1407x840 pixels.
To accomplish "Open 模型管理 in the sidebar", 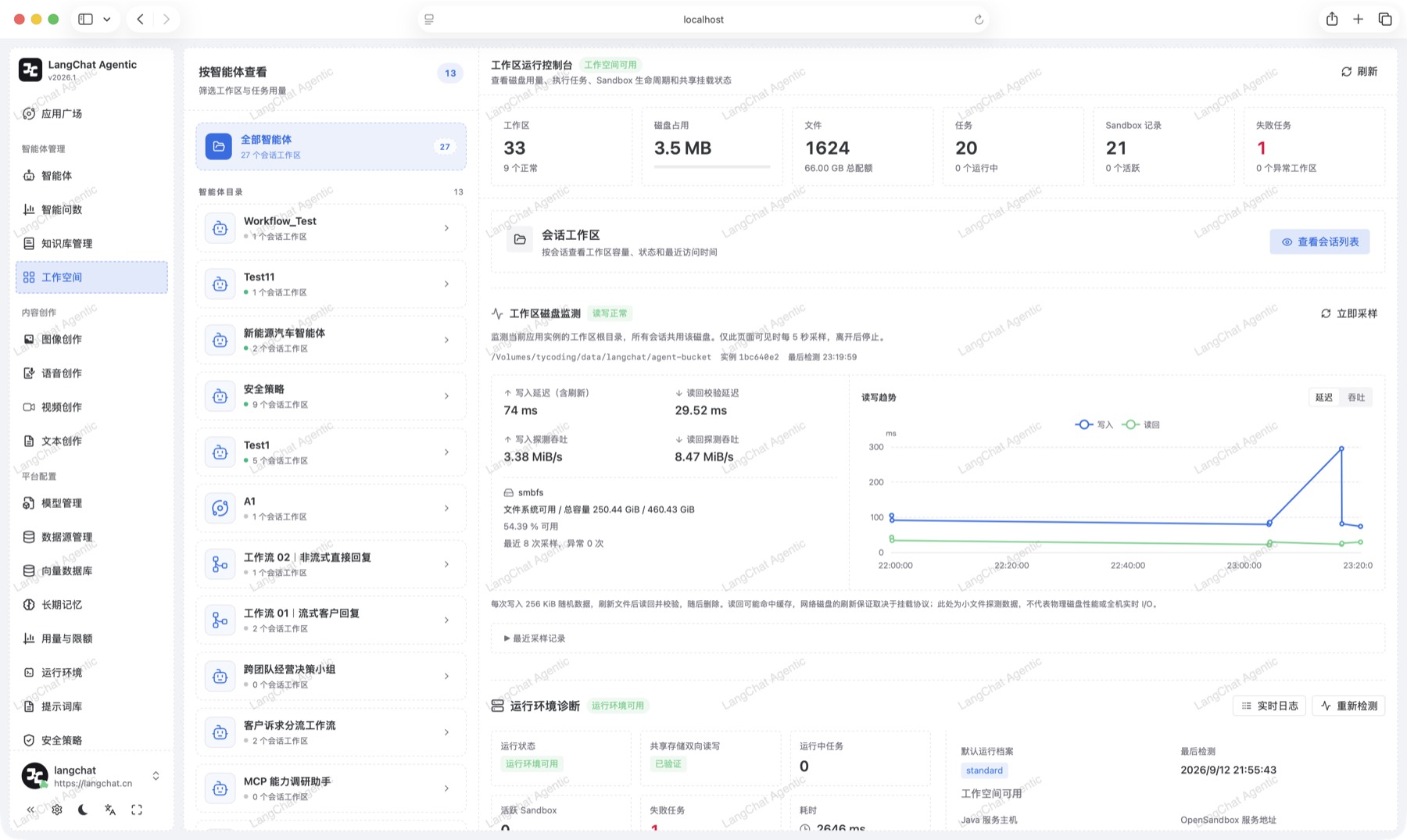I will point(91,503).
